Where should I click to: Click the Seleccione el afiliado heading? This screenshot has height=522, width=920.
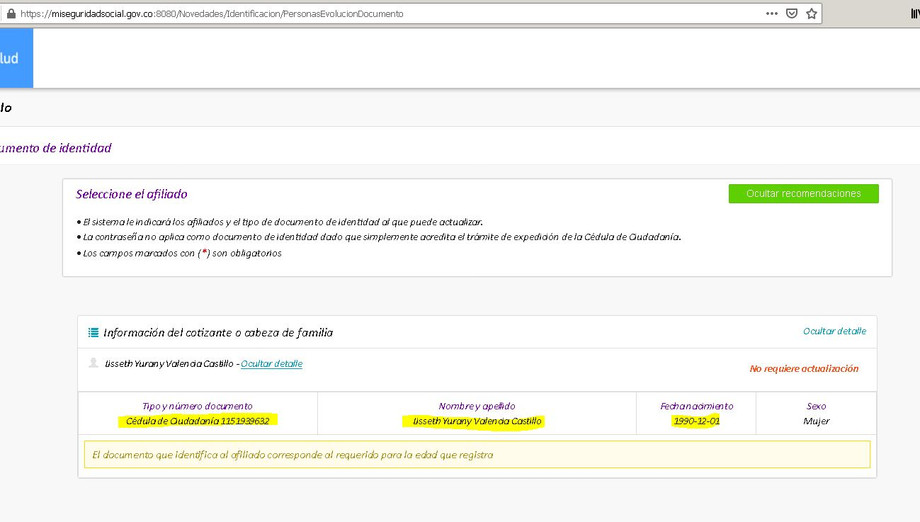(131, 194)
